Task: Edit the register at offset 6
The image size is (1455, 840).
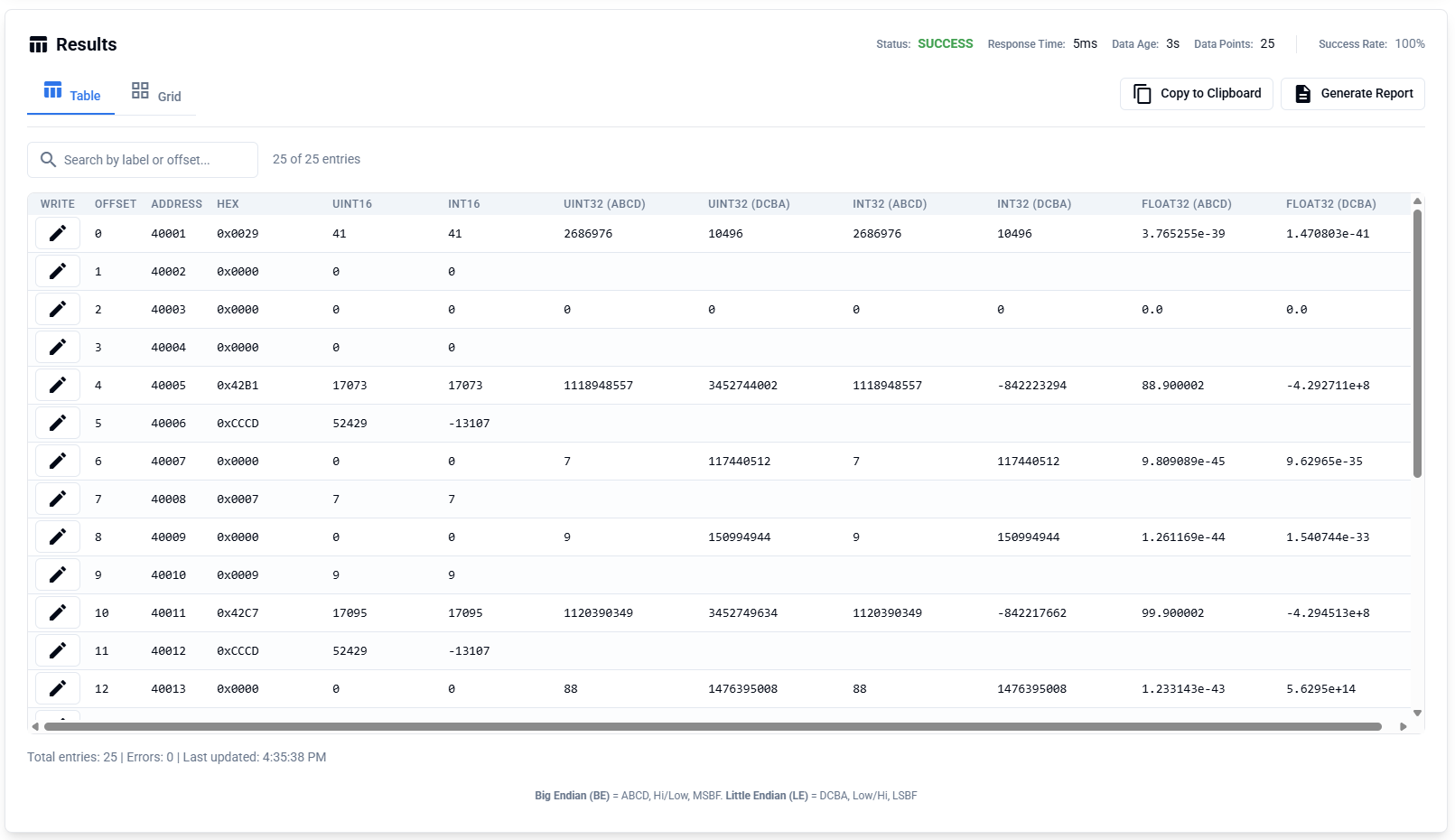Action: click(57, 460)
